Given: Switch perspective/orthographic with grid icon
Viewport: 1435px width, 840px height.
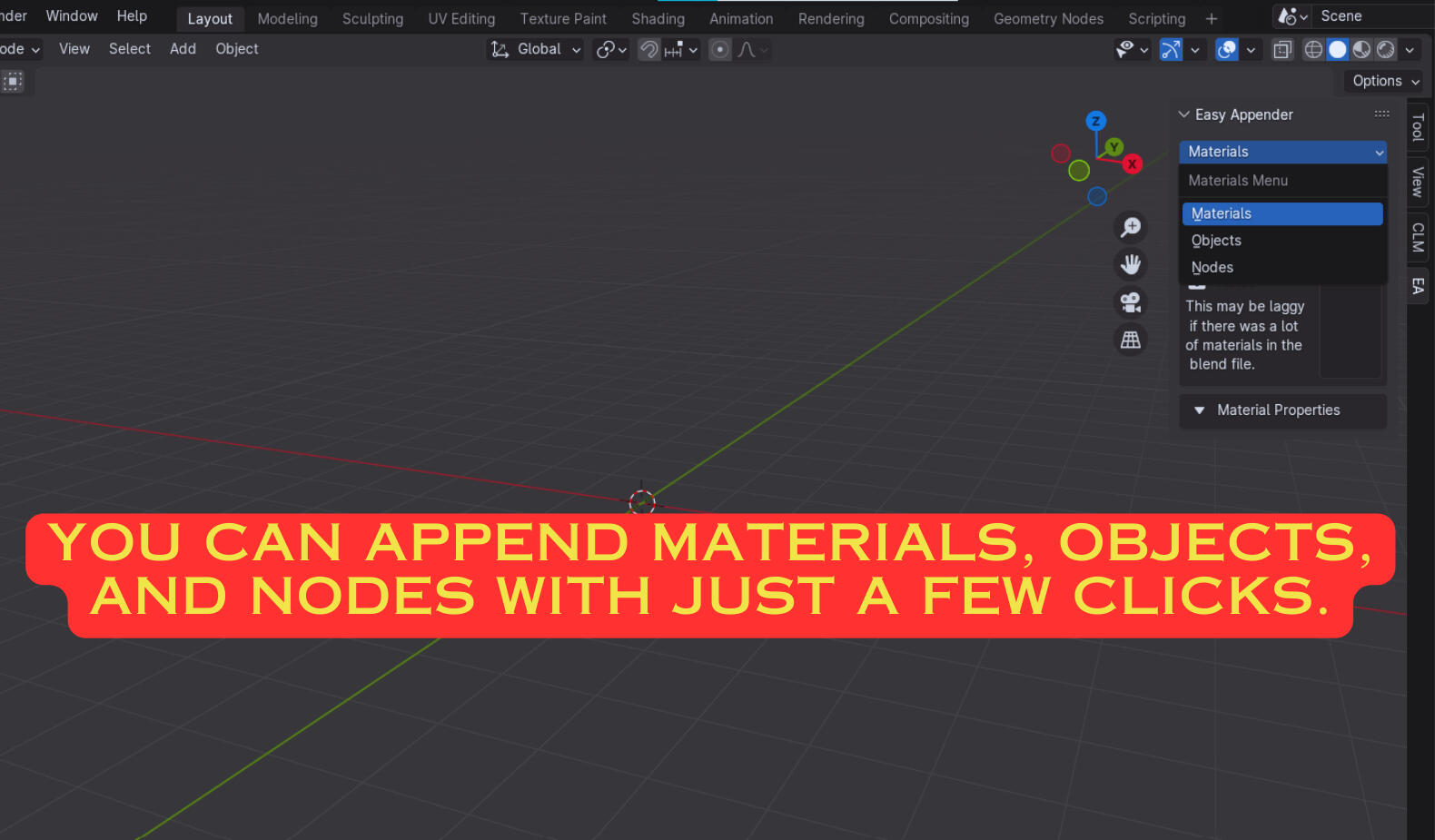Looking at the screenshot, I should tap(1131, 340).
